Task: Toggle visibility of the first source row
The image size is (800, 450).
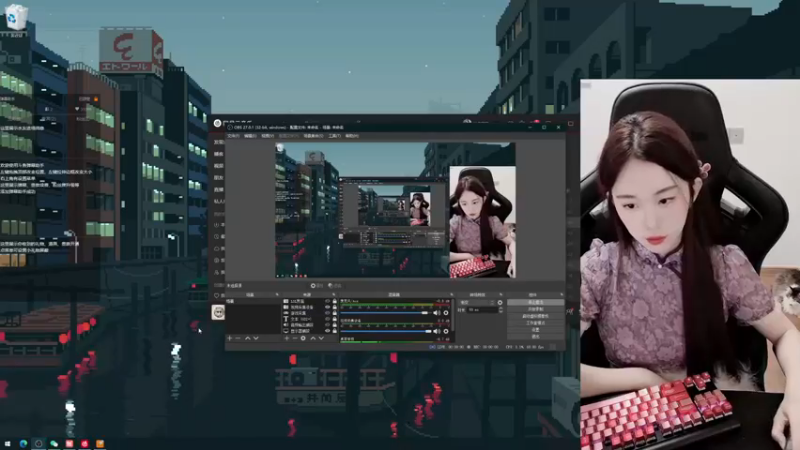Action: [x=328, y=302]
